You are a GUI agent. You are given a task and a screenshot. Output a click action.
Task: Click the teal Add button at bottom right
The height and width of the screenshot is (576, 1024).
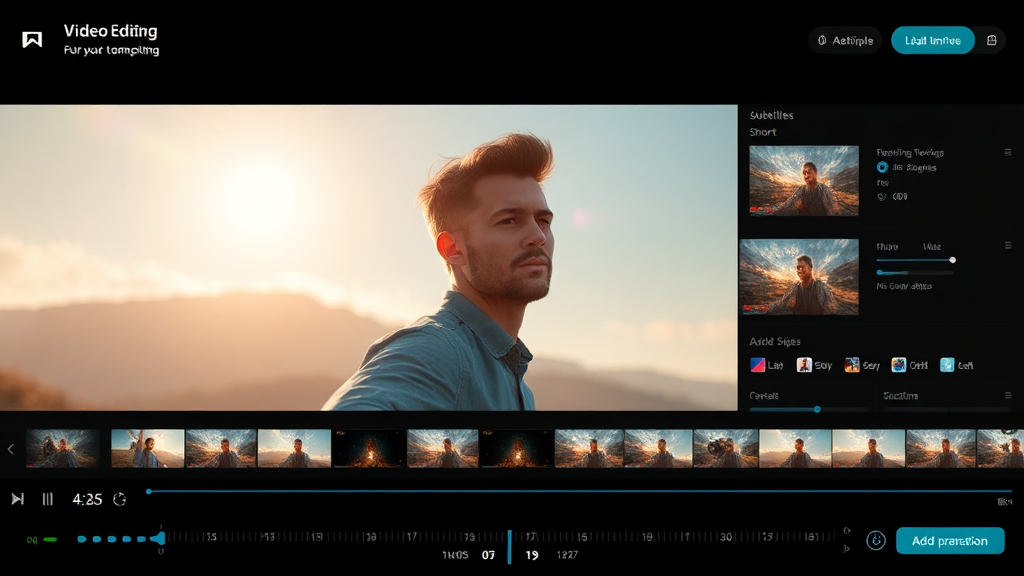point(949,541)
